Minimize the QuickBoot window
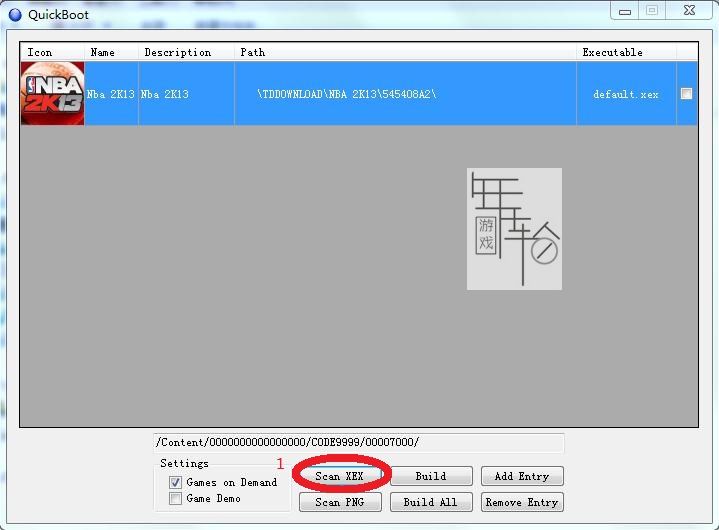The height and width of the screenshot is (530, 719). point(625,11)
